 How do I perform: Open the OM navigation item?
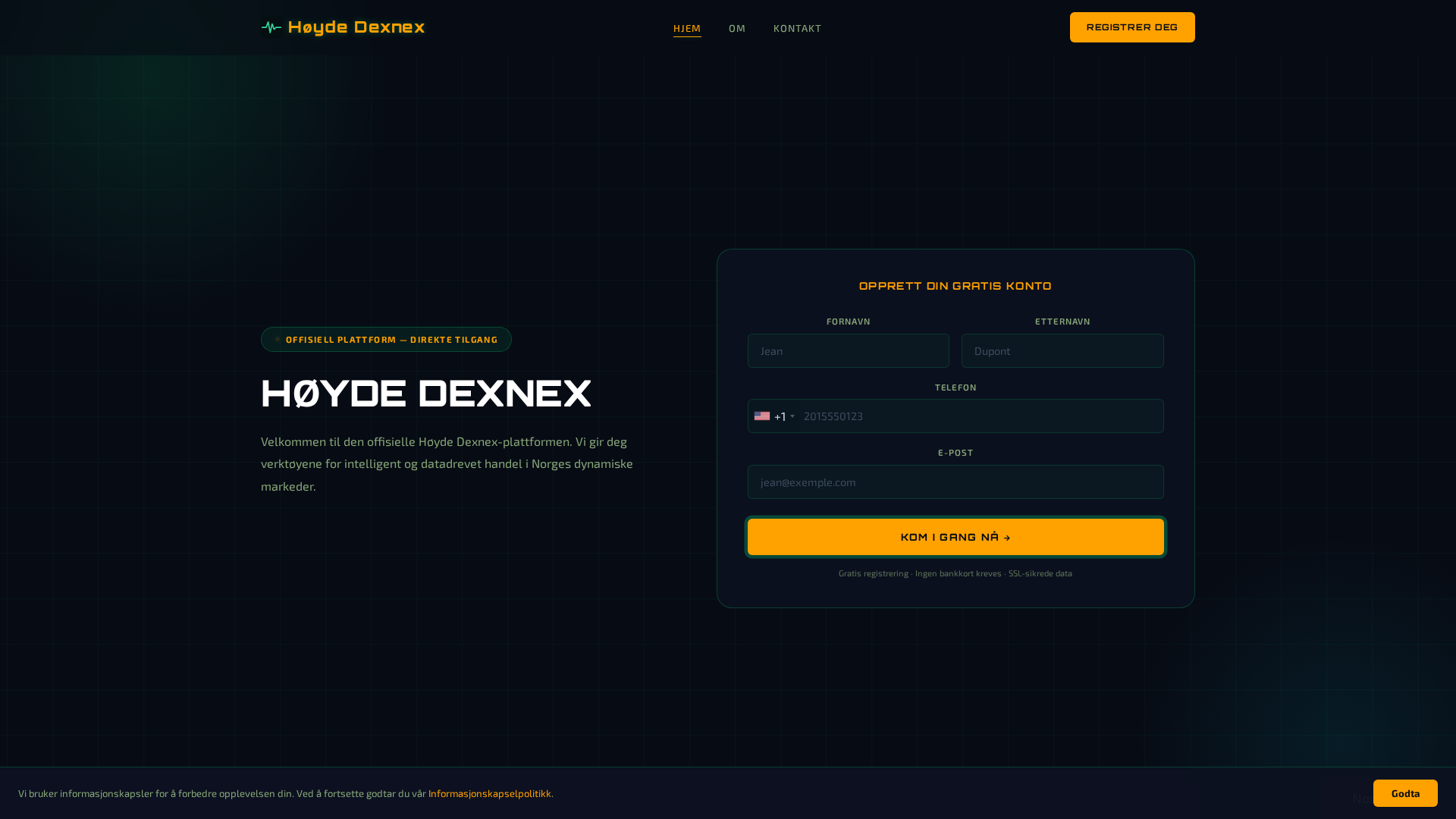737,28
